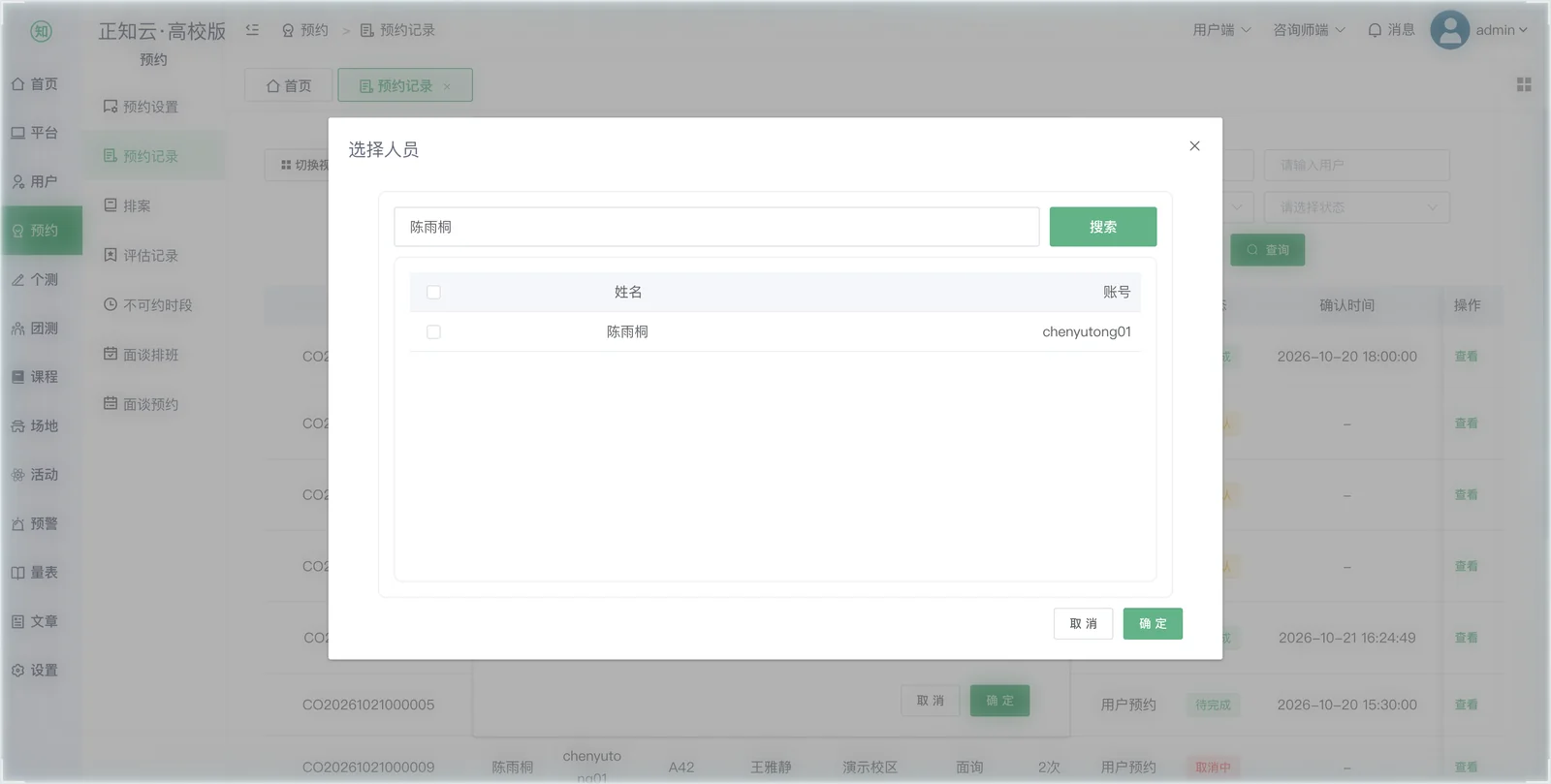Click 确定 in the 选择人员 dialog

(x=1153, y=623)
